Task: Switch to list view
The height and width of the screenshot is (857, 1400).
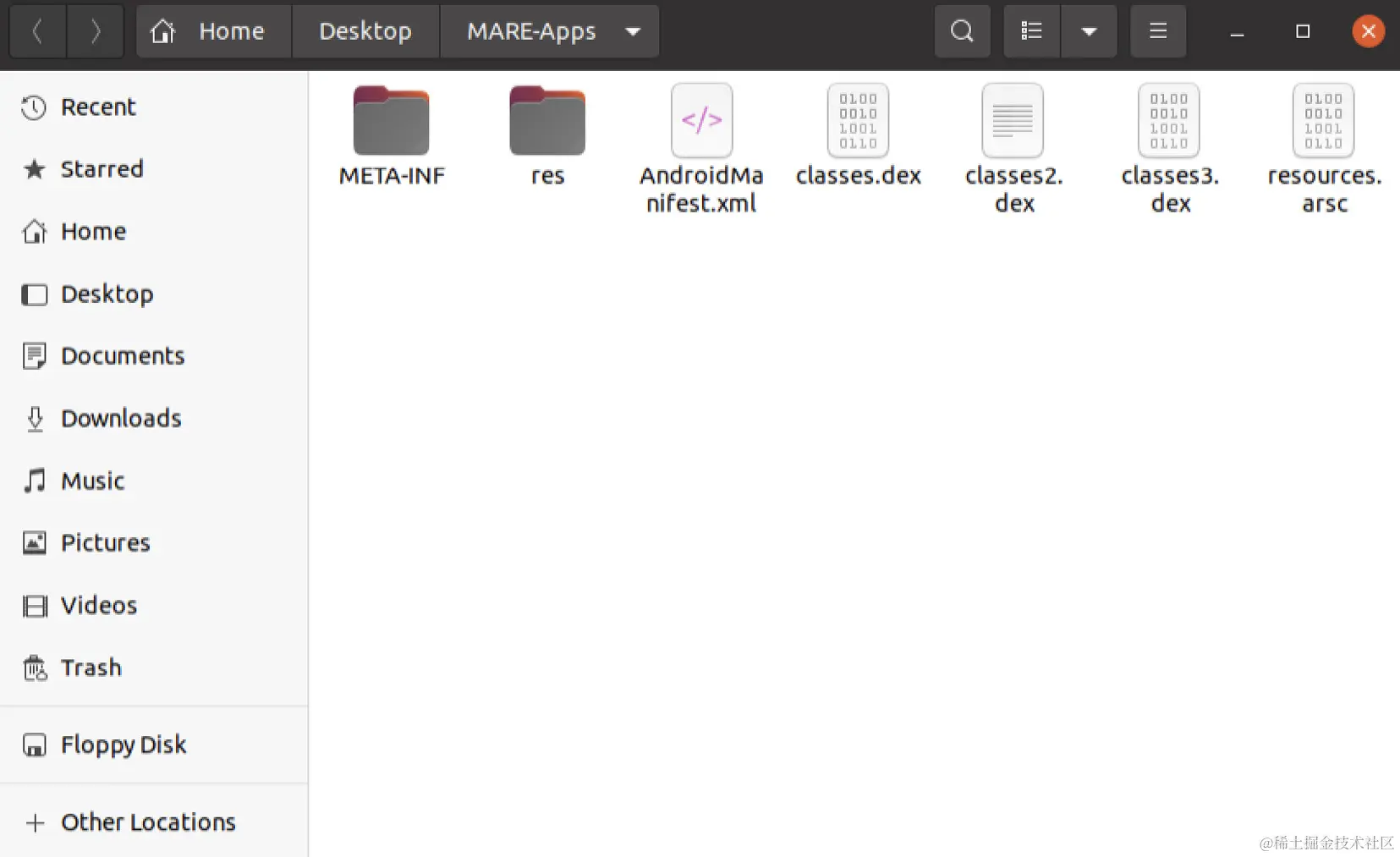Action: point(1031,31)
